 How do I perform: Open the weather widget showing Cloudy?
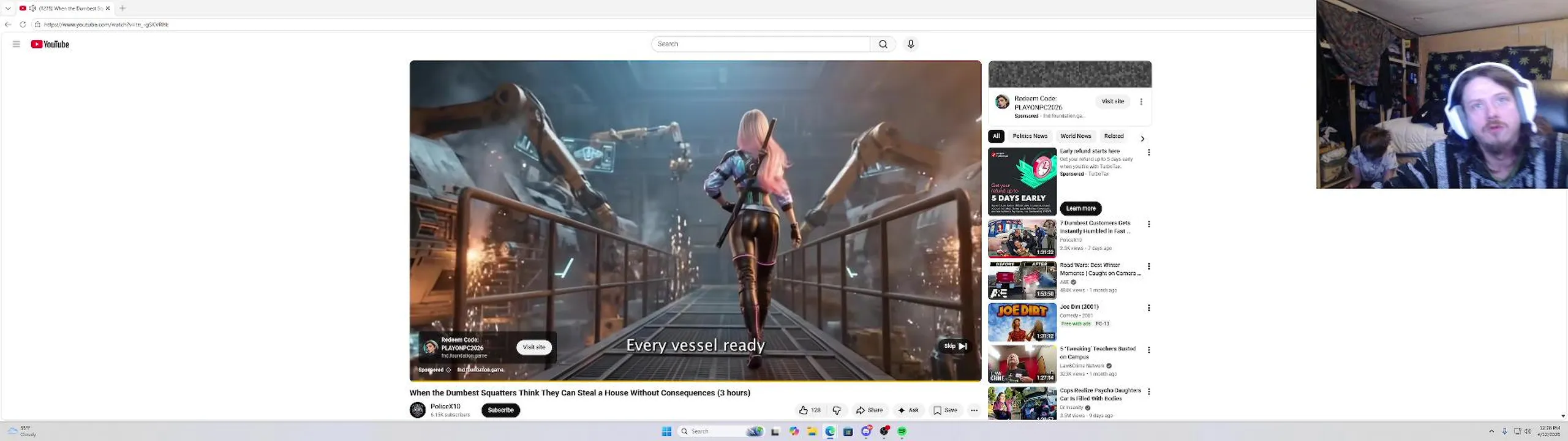point(22,431)
